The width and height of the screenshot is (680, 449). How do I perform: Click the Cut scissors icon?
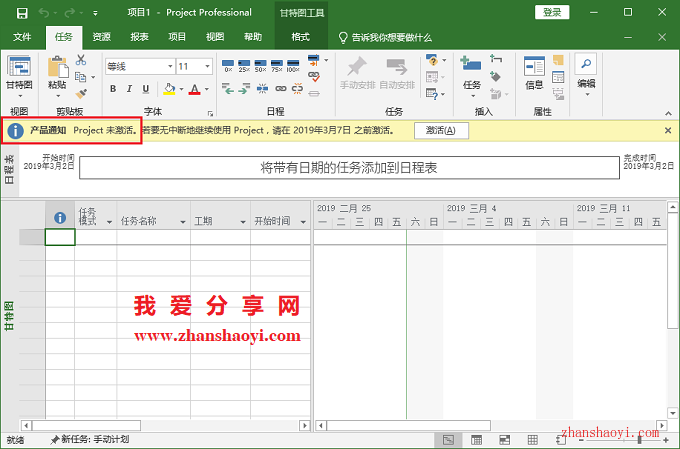click(81, 60)
